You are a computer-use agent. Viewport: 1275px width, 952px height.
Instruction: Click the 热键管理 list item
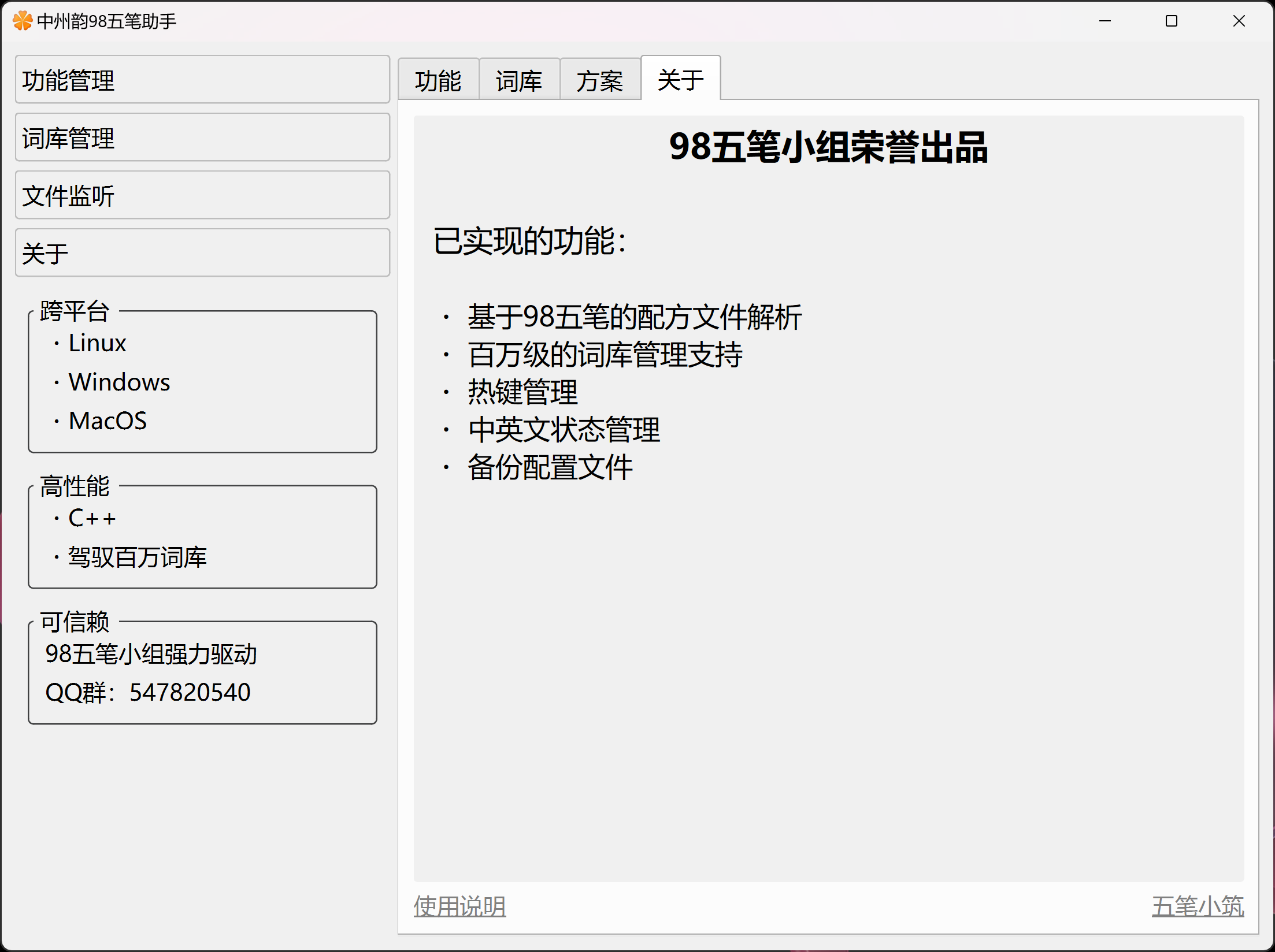(x=522, y=392)
